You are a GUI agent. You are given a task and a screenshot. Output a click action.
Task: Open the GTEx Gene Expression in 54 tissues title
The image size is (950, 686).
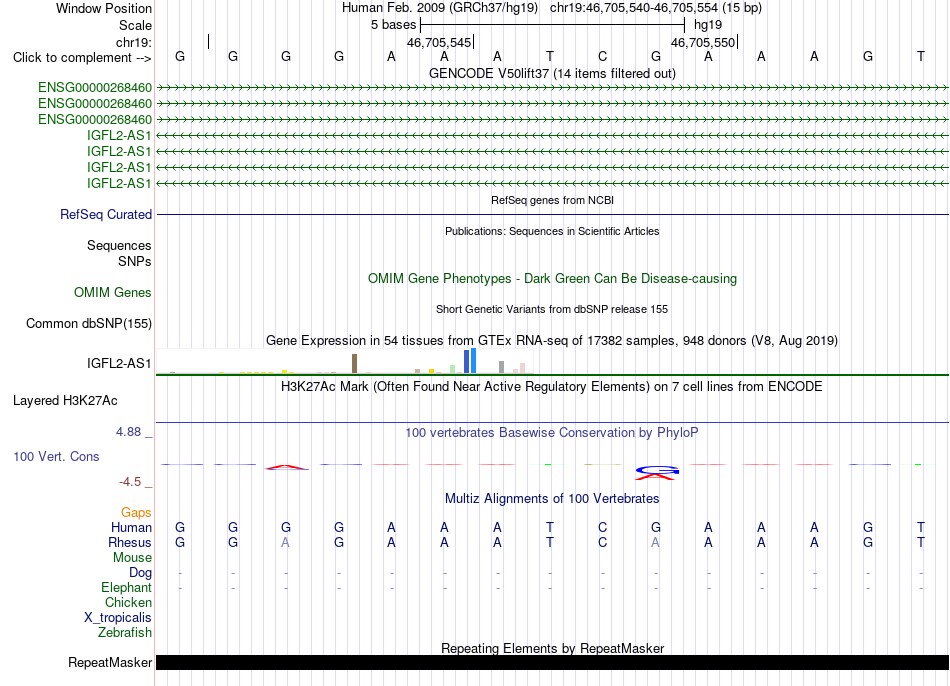[x=552, y=341]
